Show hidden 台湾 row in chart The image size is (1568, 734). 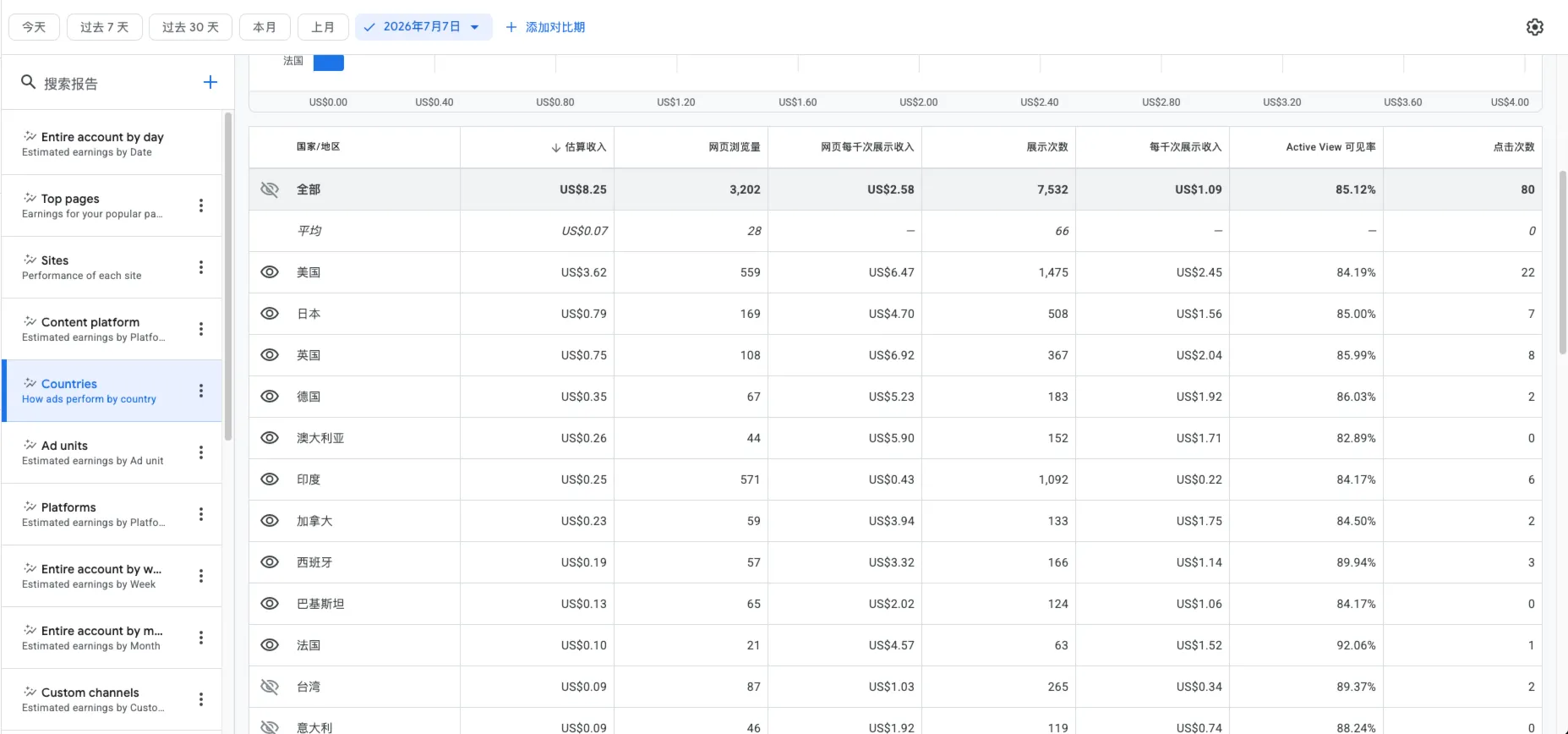point(270,687)
